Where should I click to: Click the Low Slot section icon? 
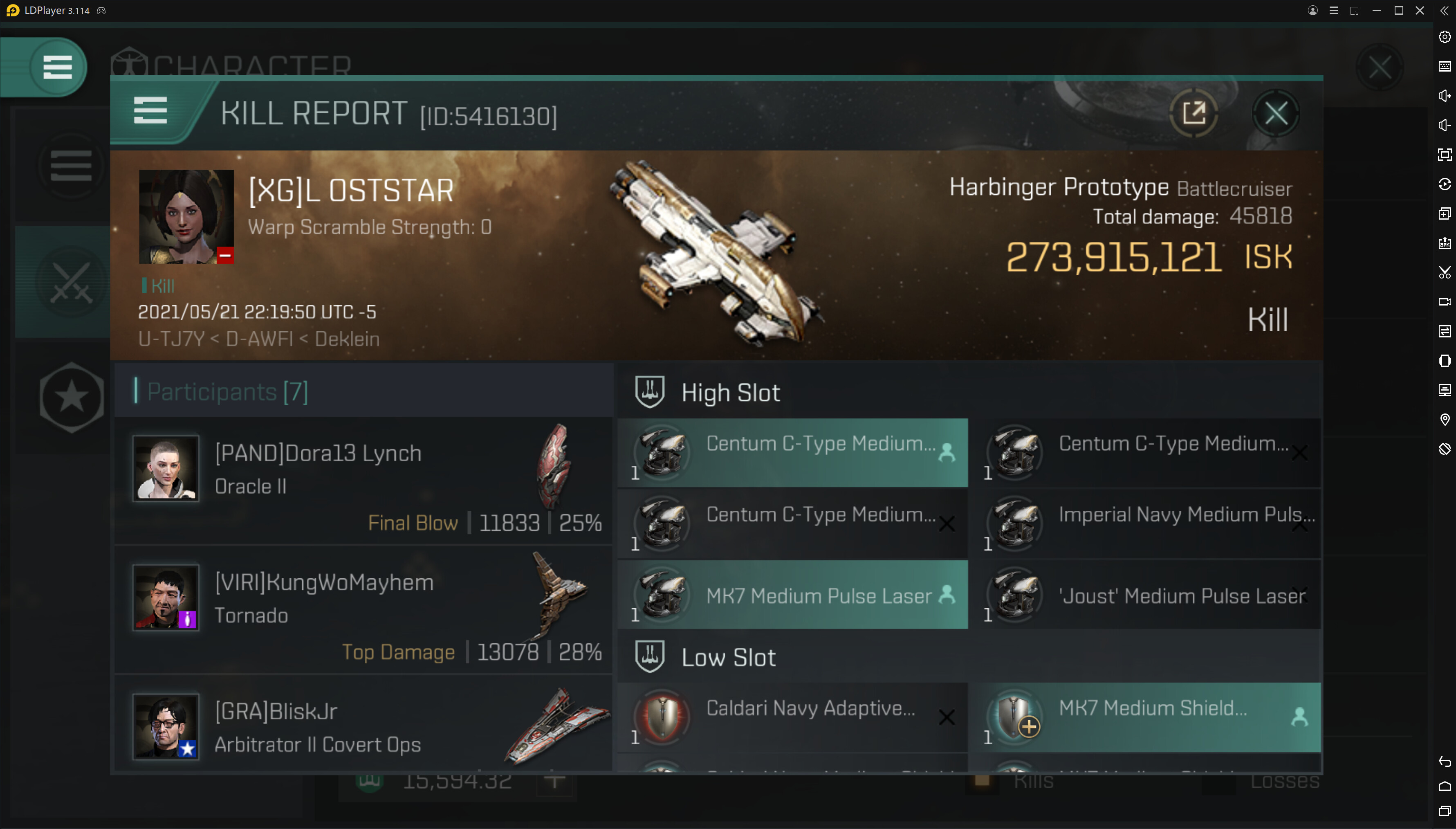(x=649, y=656)
